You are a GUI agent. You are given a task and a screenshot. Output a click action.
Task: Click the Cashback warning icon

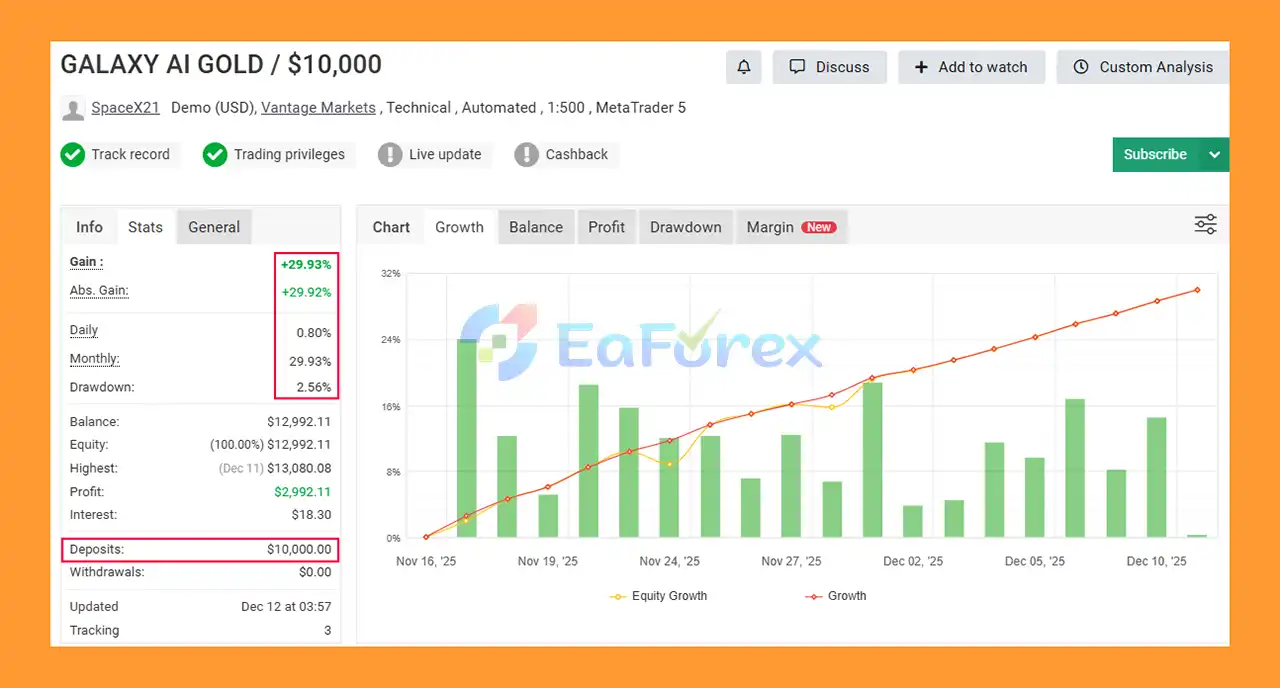click(526, 155)
